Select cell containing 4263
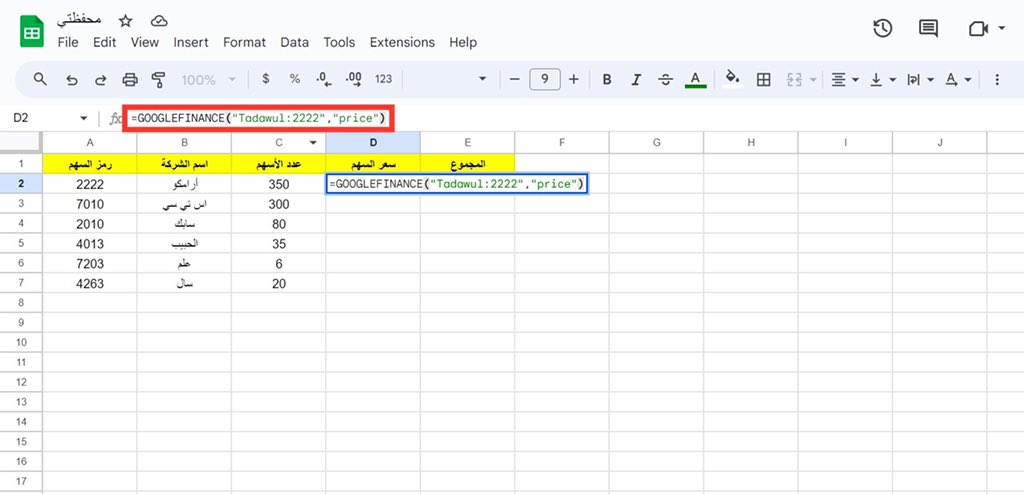Screen dimensions: 1024x494 coord(89,284)
